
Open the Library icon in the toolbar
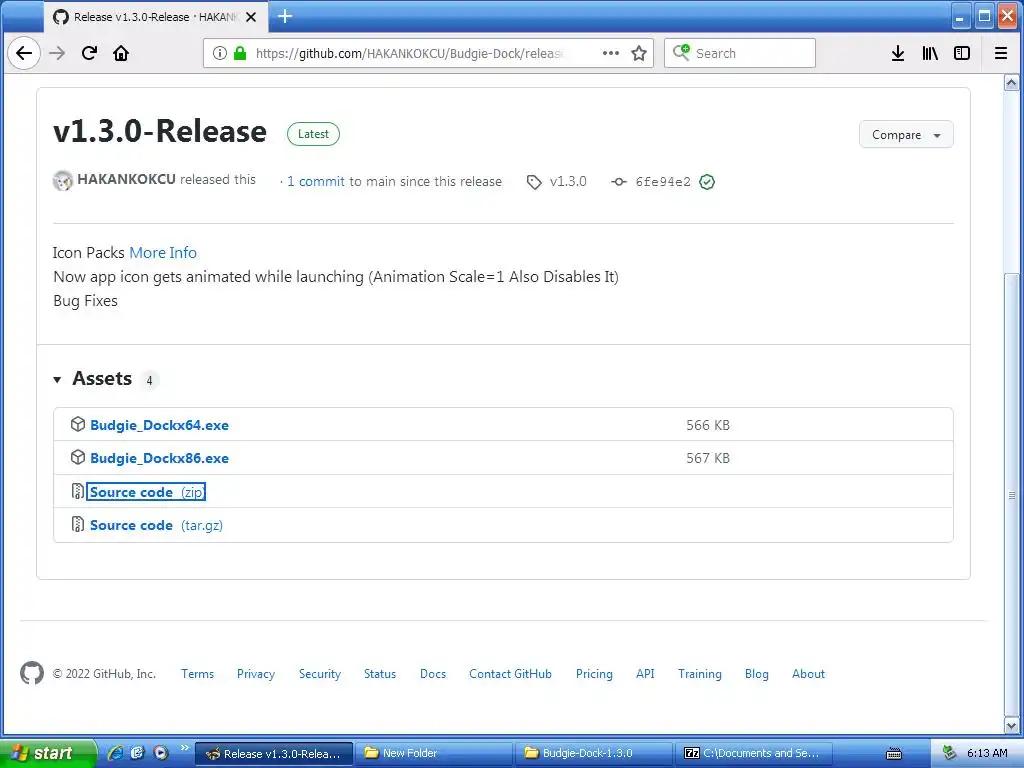coord(930,53)
